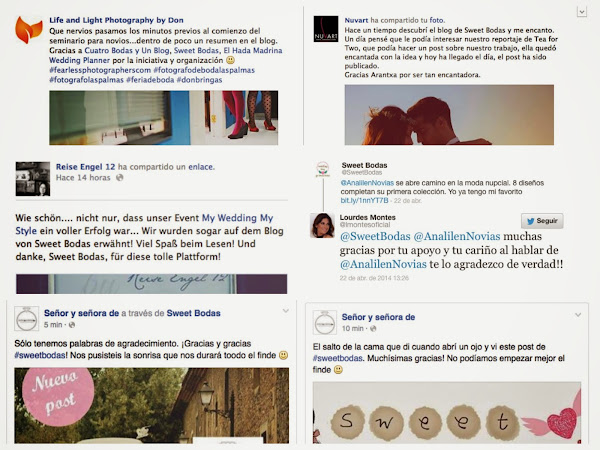
Task: Click the globe icon beside 10 min
Action: click(373, 328)
